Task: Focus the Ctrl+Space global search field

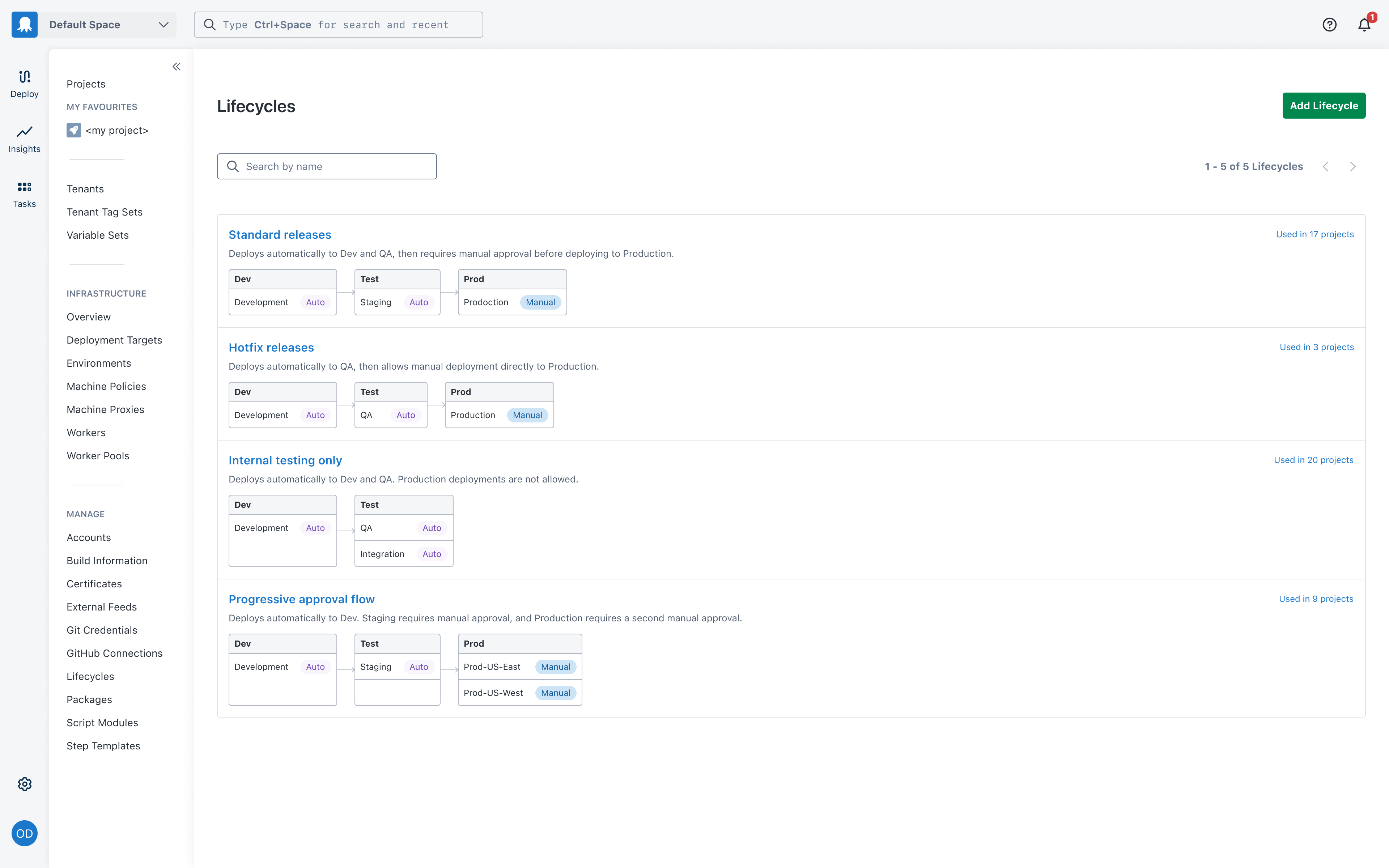Action: [339, 25]
